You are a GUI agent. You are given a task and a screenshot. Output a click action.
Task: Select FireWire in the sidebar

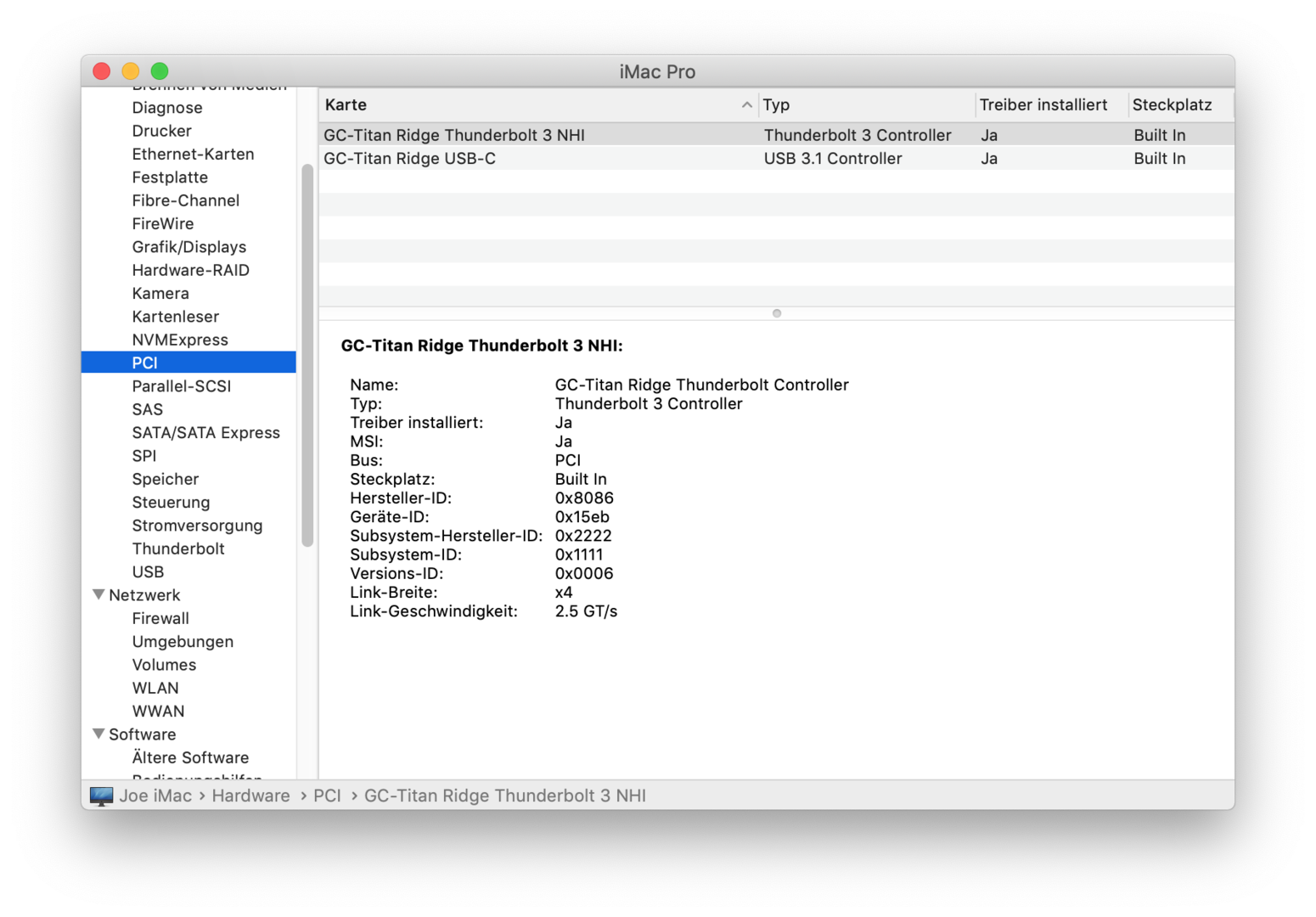point(162,223)
